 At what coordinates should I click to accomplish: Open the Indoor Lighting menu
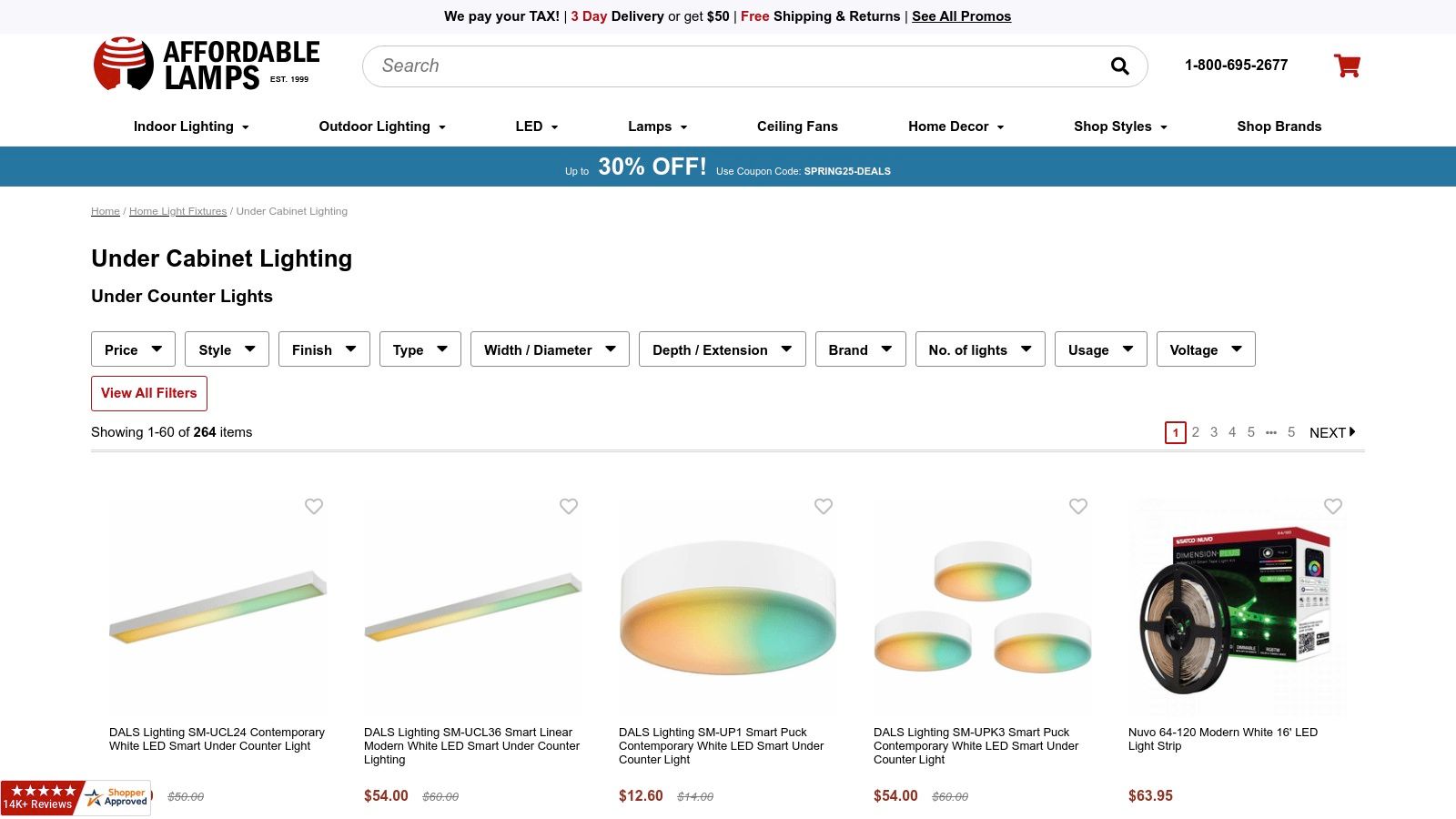tap(191, 126)
